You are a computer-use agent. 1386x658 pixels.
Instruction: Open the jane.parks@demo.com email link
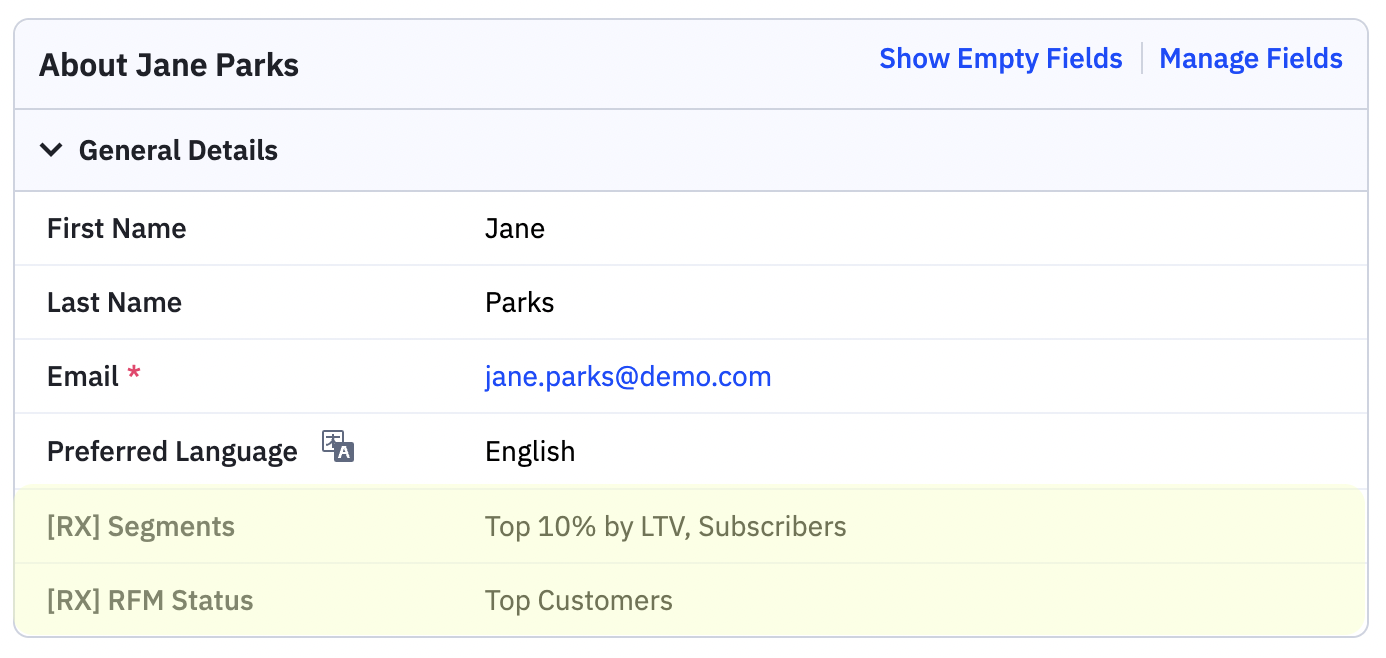click(x=628, y=377)
